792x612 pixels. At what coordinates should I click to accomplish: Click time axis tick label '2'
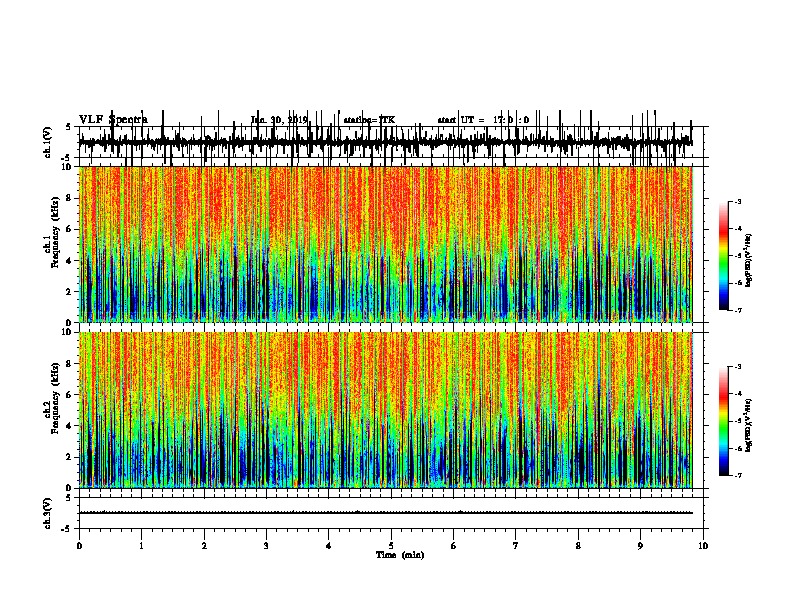point(204,546)
